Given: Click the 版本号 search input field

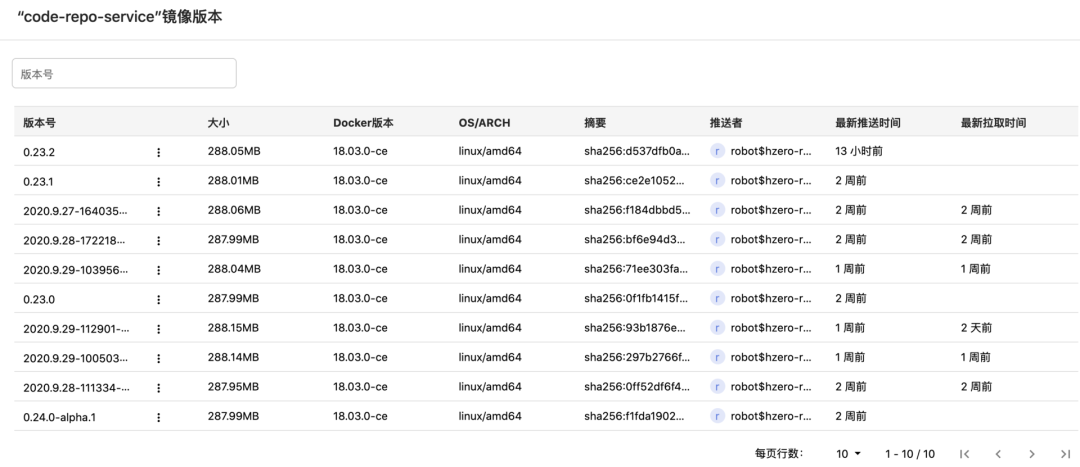Looking at the screenshot, I should tap(124, 73).
